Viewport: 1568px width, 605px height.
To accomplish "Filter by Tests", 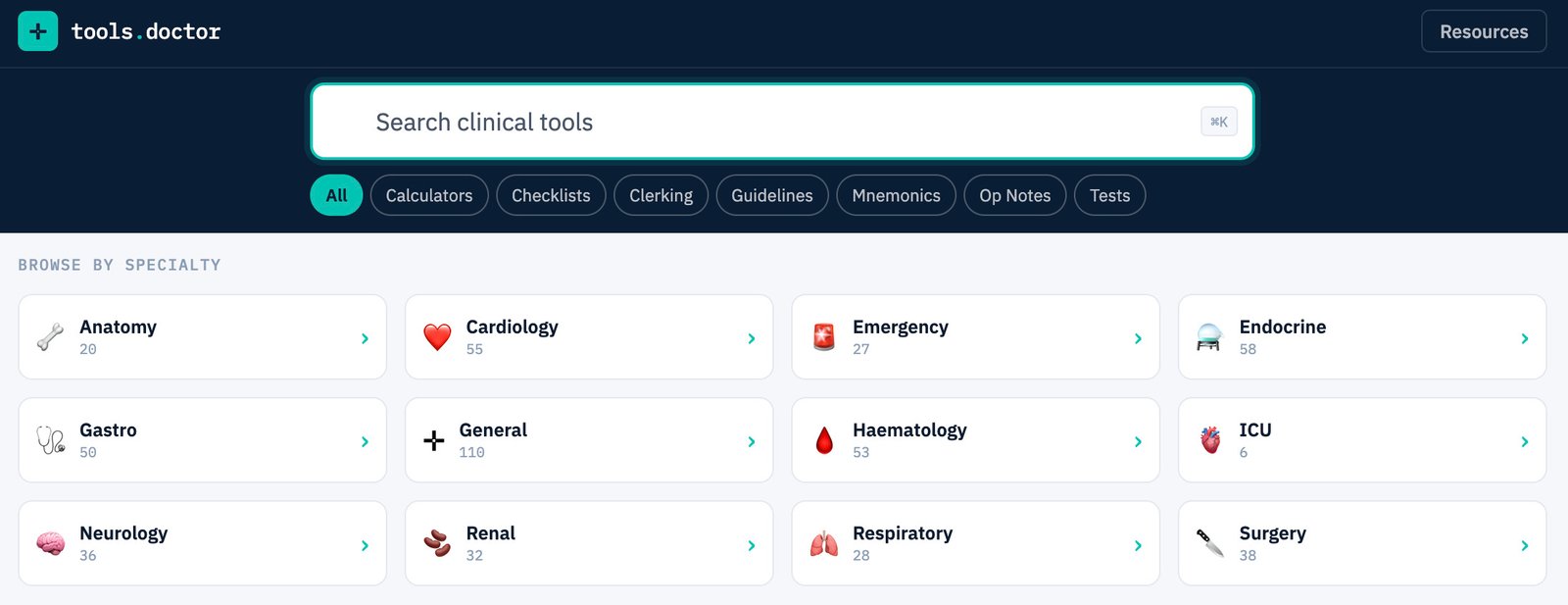I will coord(1110,195).
